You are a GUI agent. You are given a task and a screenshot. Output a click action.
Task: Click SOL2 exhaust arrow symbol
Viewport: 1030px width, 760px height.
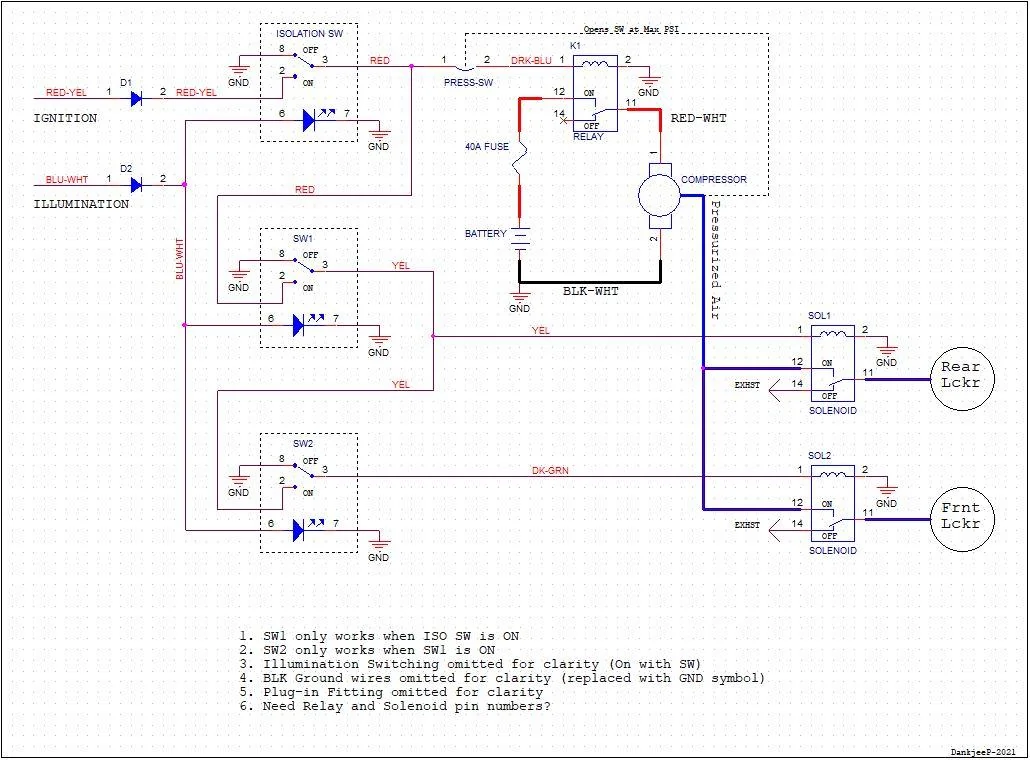[x=774, y=530]
